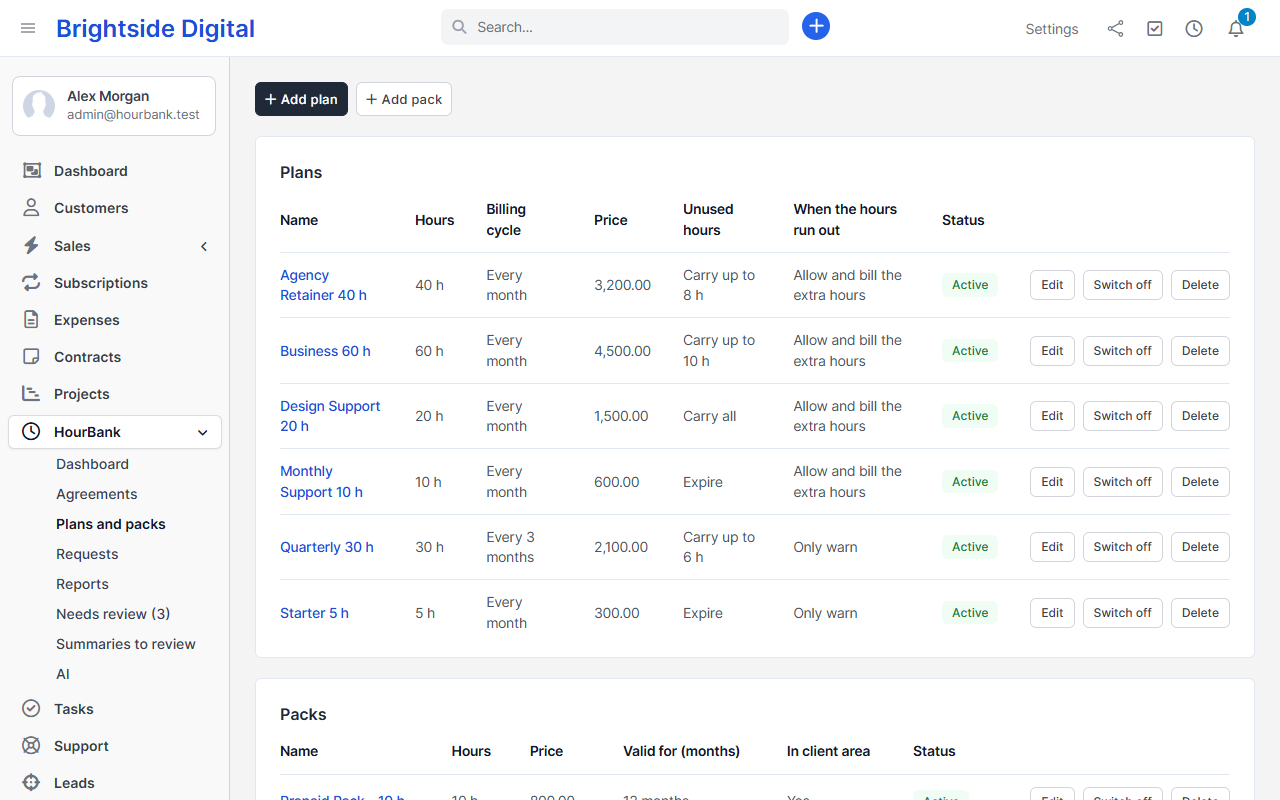The width and height of the screenshot is (1280, 800).
Task: Open Needs review (3) submenu item
Action: point(113,614)
